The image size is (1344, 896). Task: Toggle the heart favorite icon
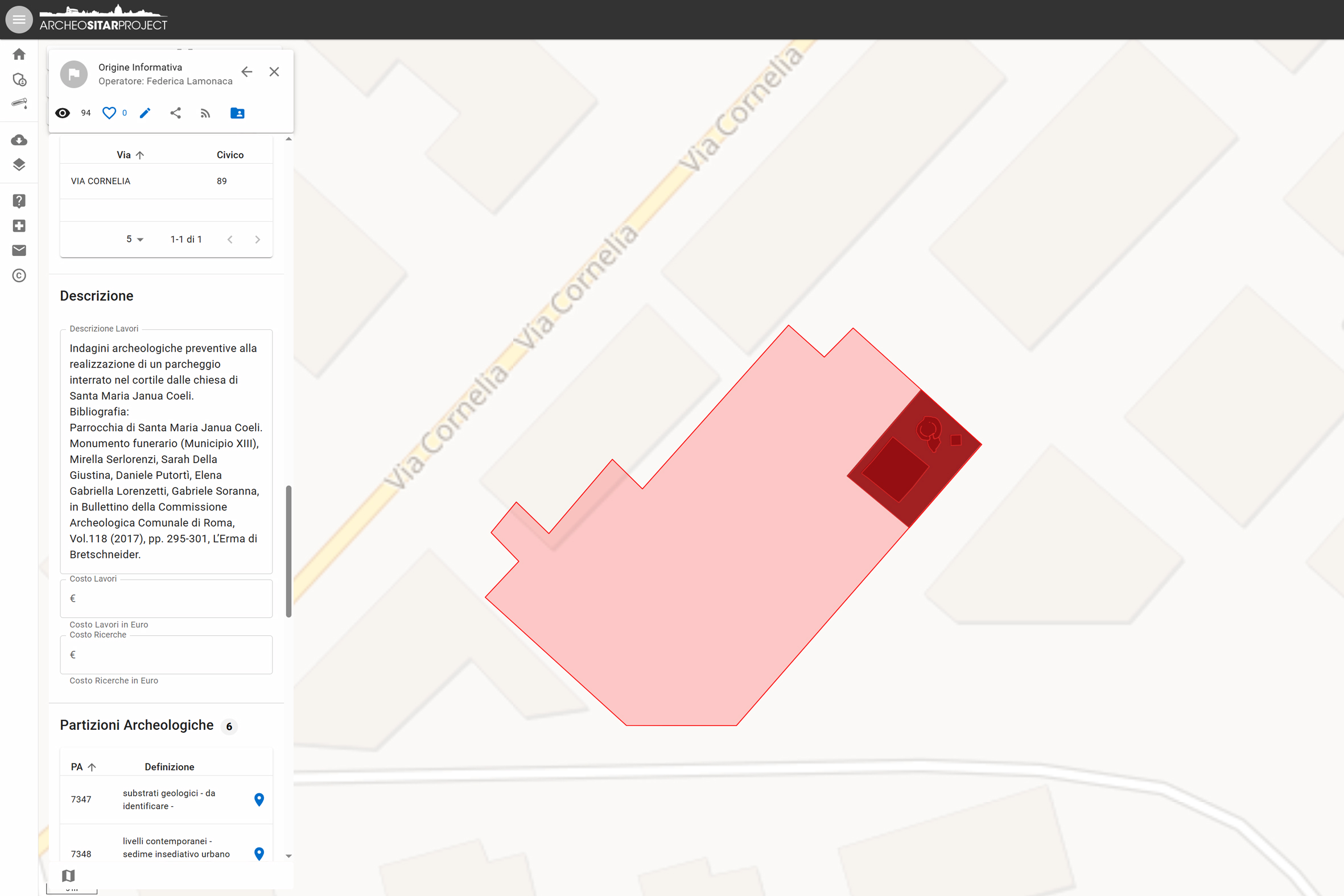109,113
